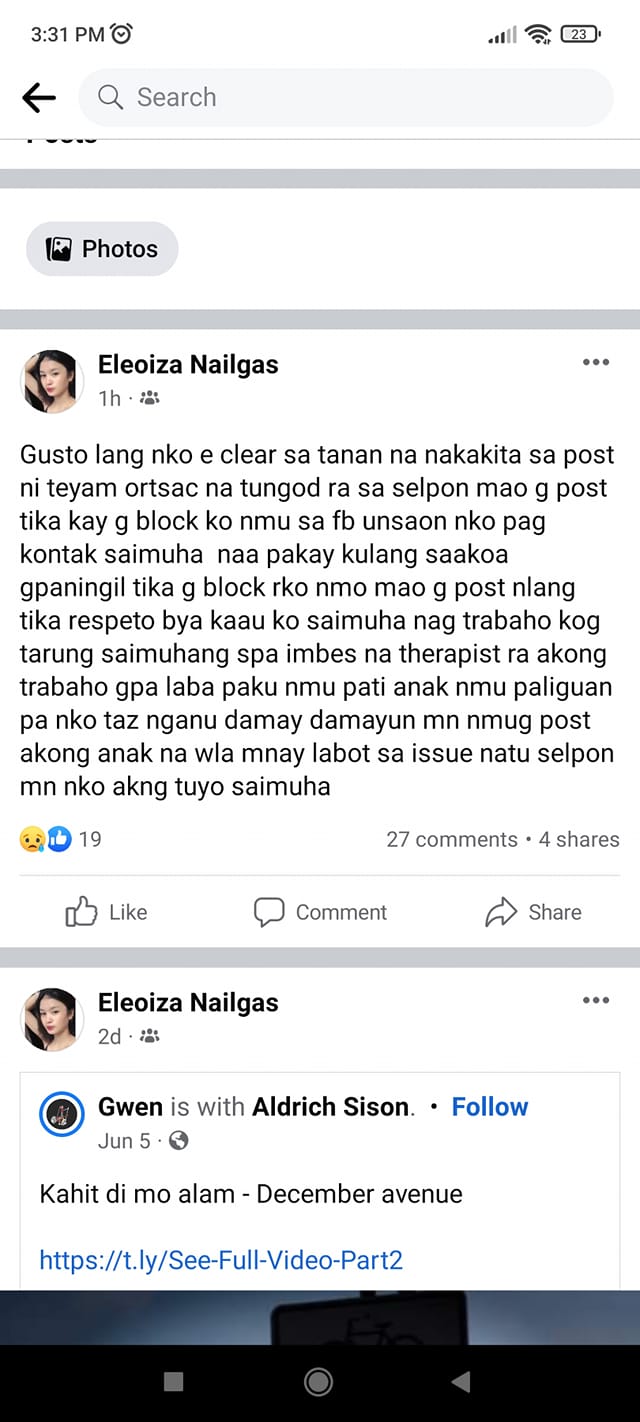Tap the Share arrow icon
Viewport: 640px width, 1422px height.
pos(500,912)
